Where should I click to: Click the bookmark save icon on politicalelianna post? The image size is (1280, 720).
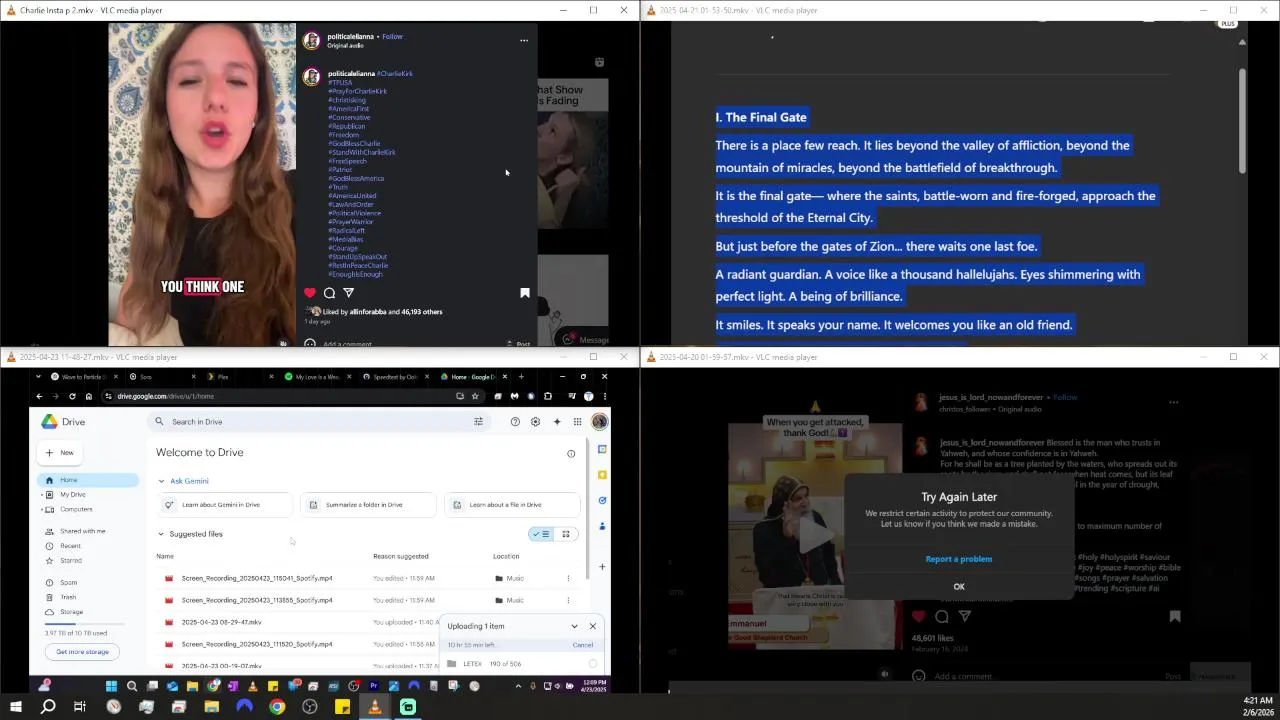(x=525, y=293)
